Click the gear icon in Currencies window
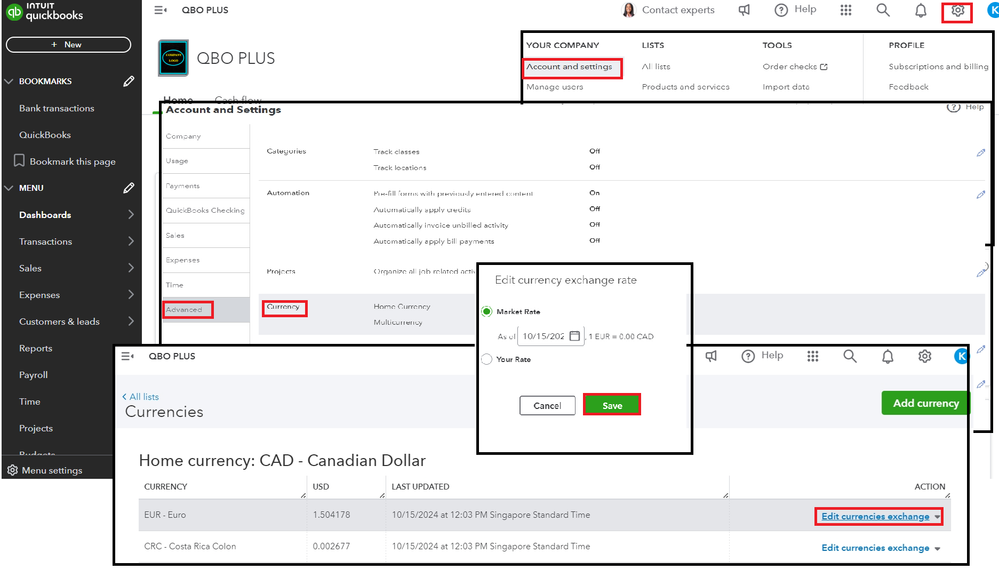 [924, 356]
